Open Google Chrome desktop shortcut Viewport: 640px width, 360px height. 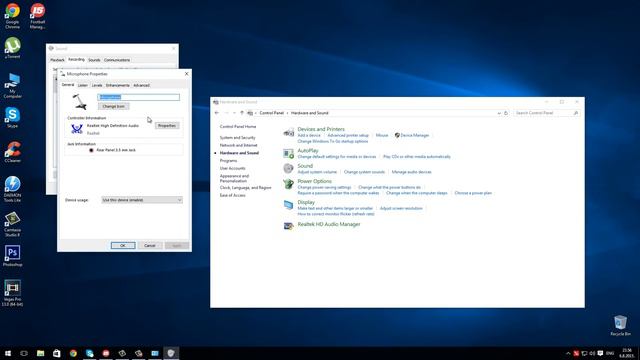pos(12,16)
